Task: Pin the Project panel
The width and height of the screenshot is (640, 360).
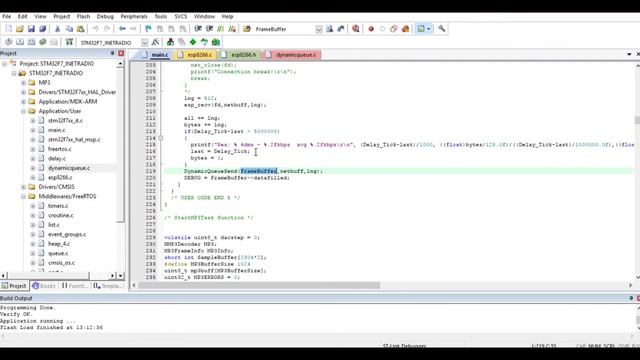Action: click(x=112, y=53)
